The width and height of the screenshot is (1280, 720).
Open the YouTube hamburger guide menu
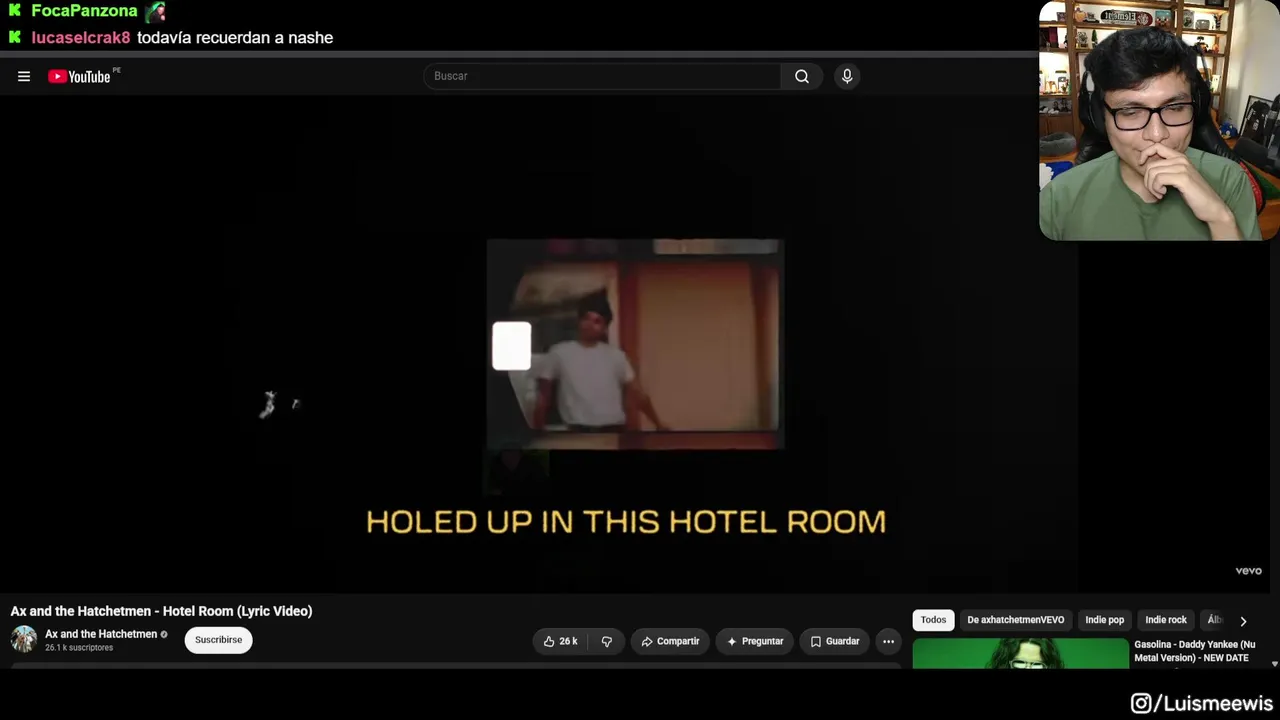[24, 76]
